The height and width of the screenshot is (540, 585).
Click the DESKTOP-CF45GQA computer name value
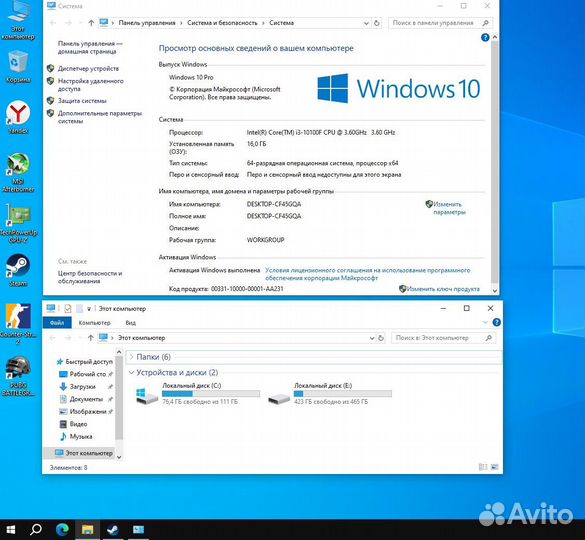274,204
